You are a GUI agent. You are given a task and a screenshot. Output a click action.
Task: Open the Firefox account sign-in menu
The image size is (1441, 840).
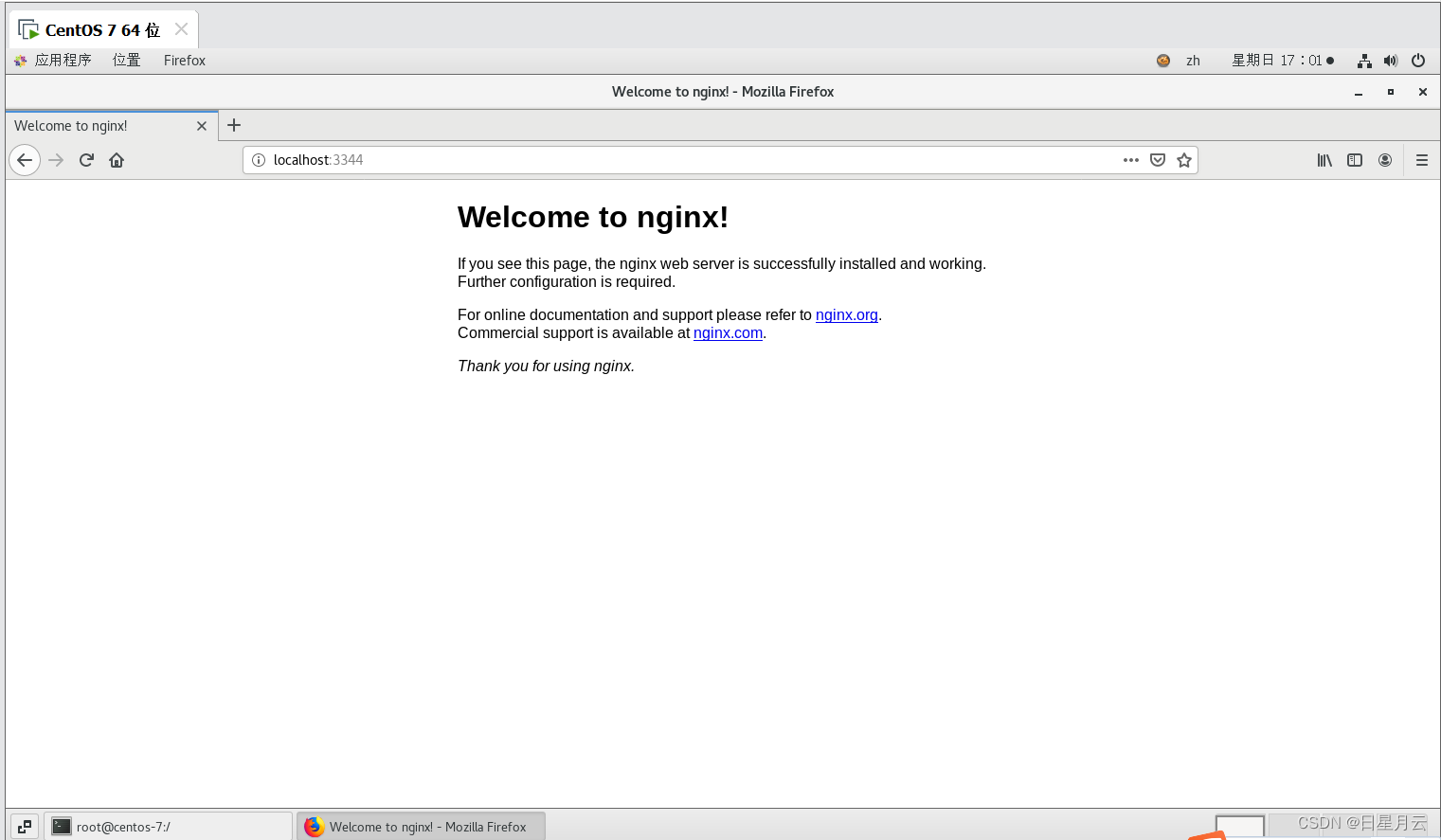click(1385, 160)
